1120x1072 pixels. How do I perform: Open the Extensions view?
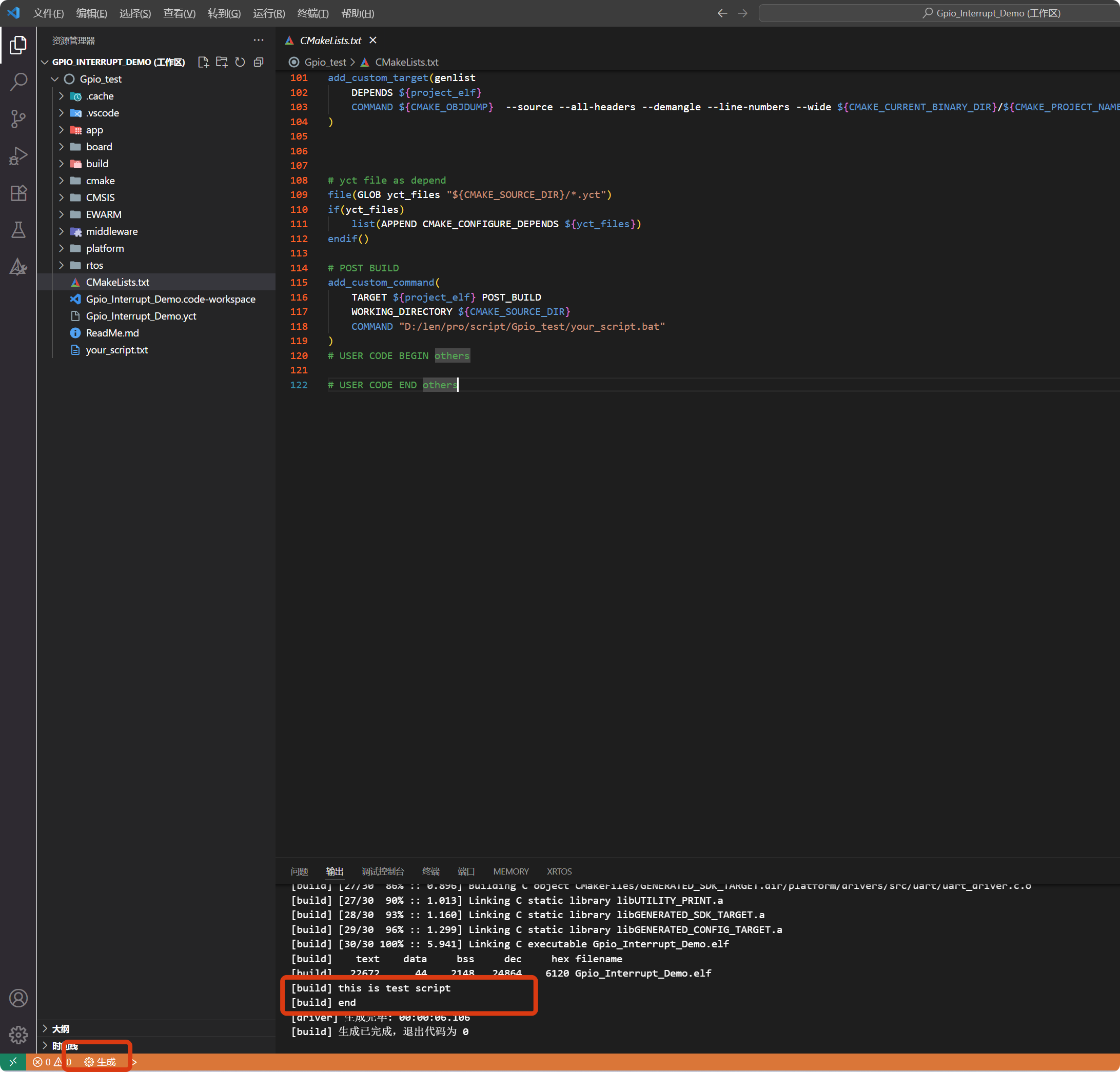(18, 193)
